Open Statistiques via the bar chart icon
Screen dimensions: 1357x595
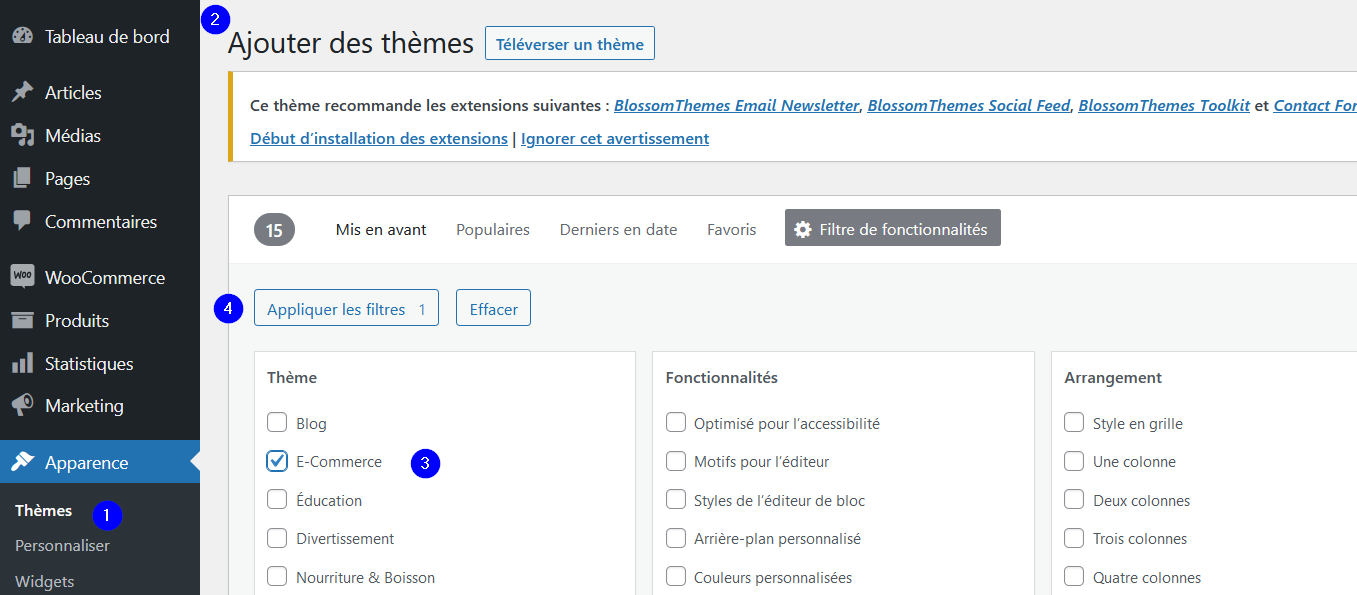coord(22,364)
